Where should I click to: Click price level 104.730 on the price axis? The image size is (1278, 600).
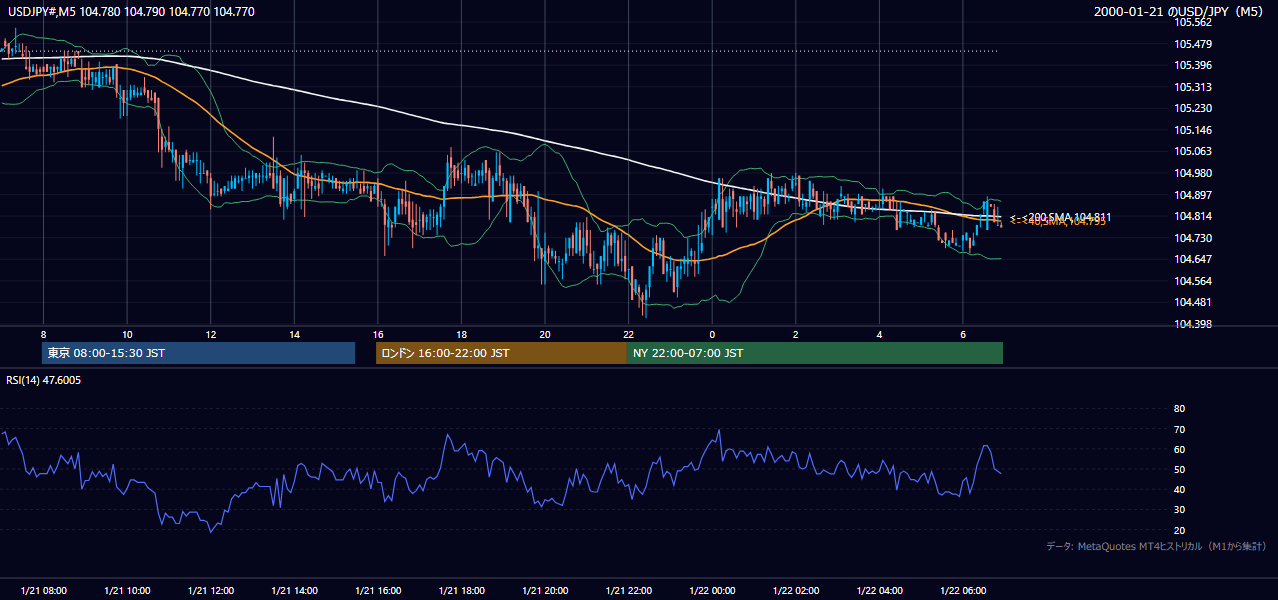coord(1192,238)
